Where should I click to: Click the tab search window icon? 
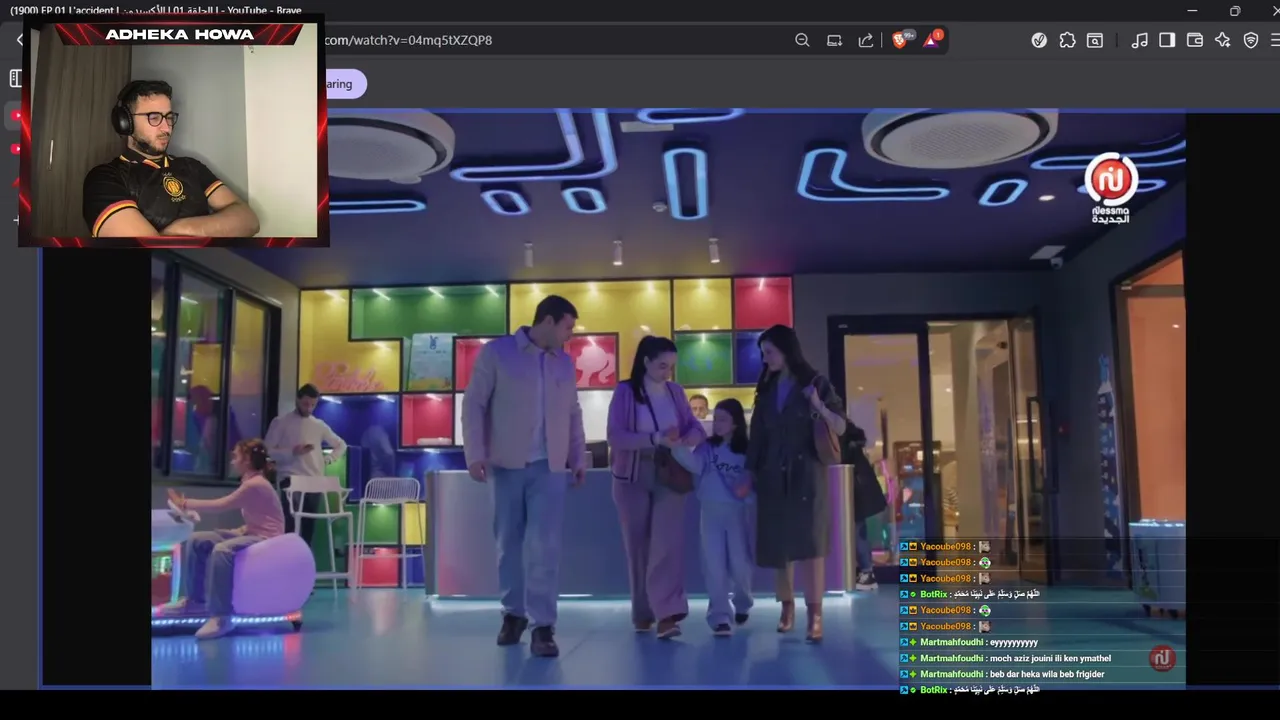pyautogui.click(x=1095, y=40)
